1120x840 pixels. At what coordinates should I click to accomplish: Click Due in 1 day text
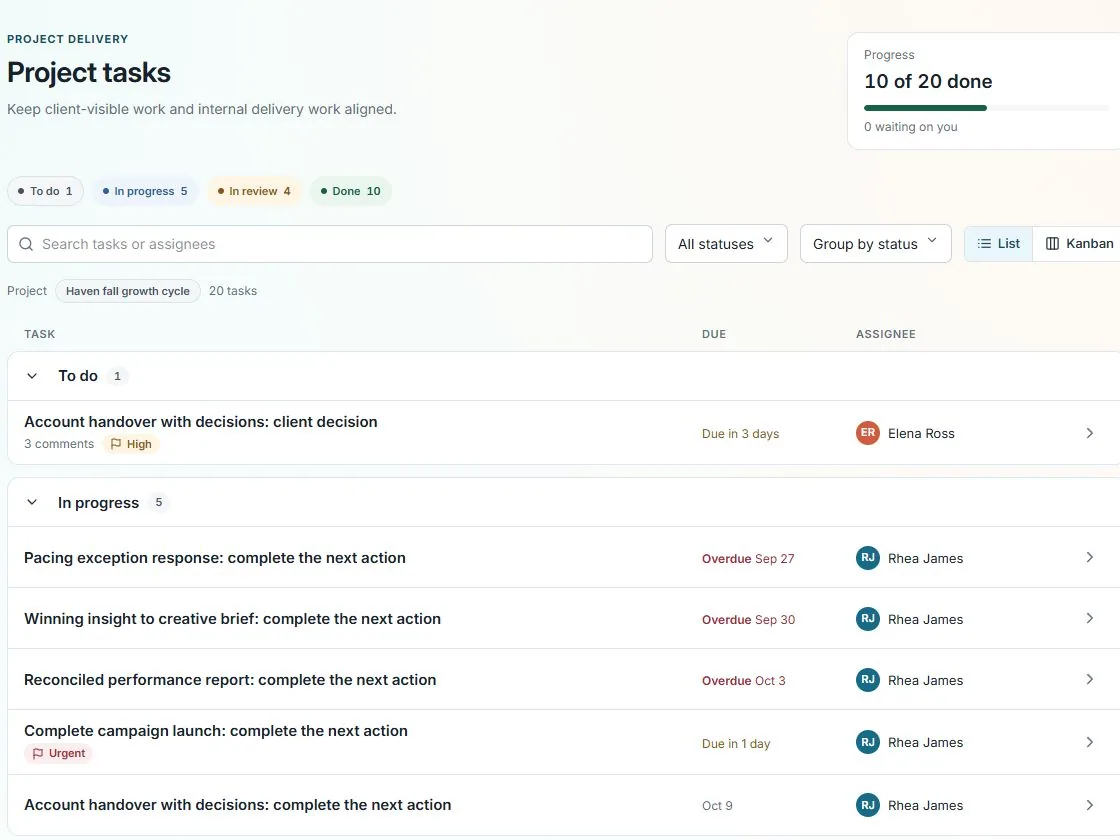[736, 744]
